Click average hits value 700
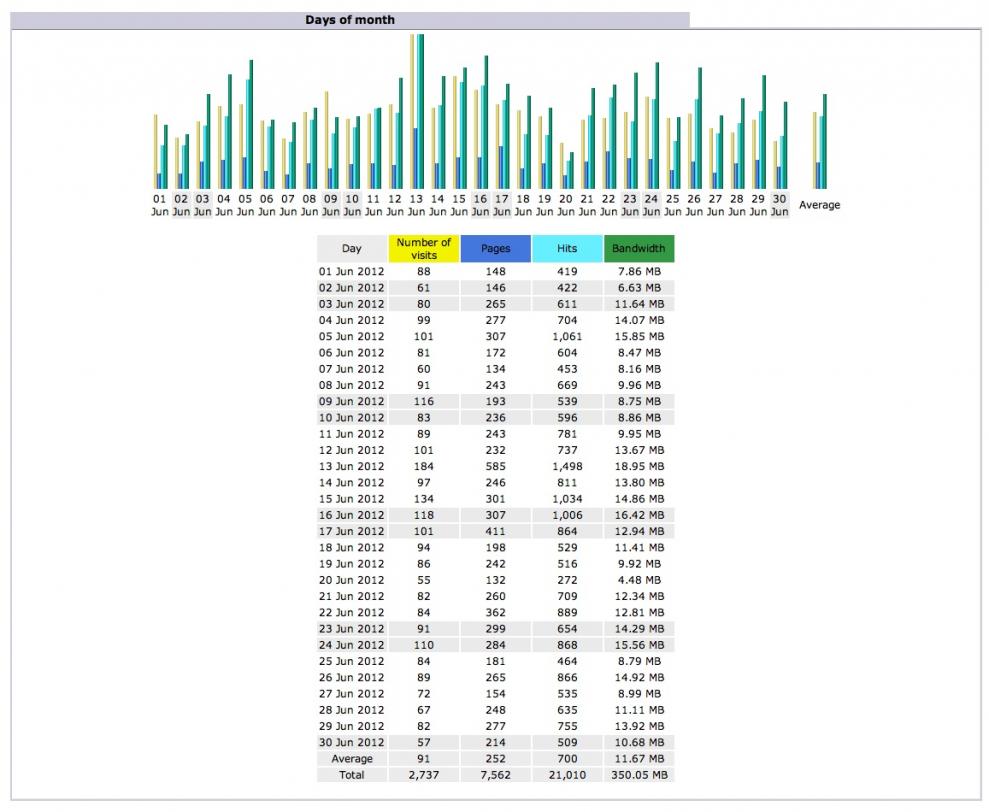This screenshot has height=812, width=989. [x=567, y=759]
